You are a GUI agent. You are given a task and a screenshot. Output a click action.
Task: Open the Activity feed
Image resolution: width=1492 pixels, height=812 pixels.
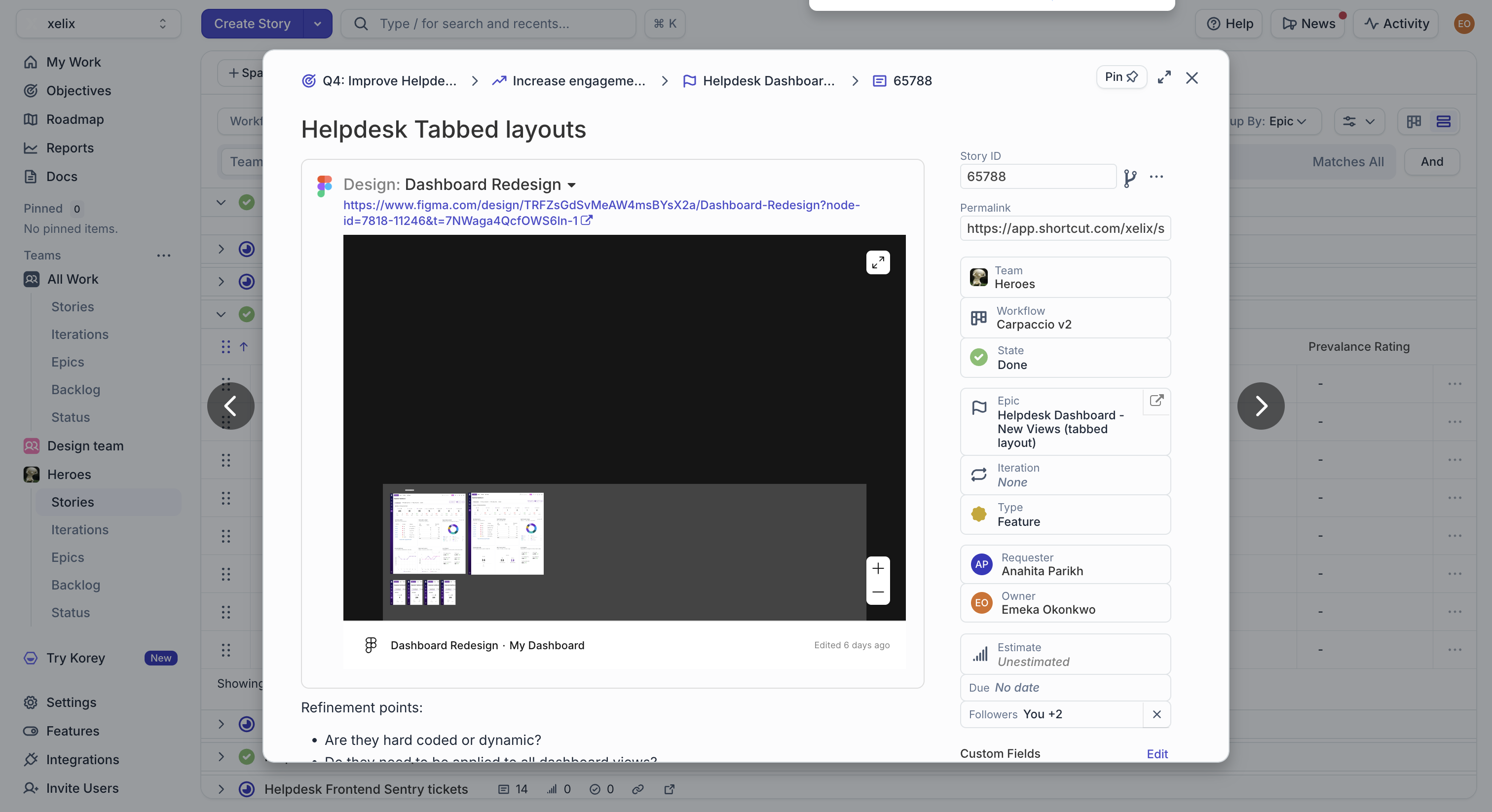click(1396, 24)
